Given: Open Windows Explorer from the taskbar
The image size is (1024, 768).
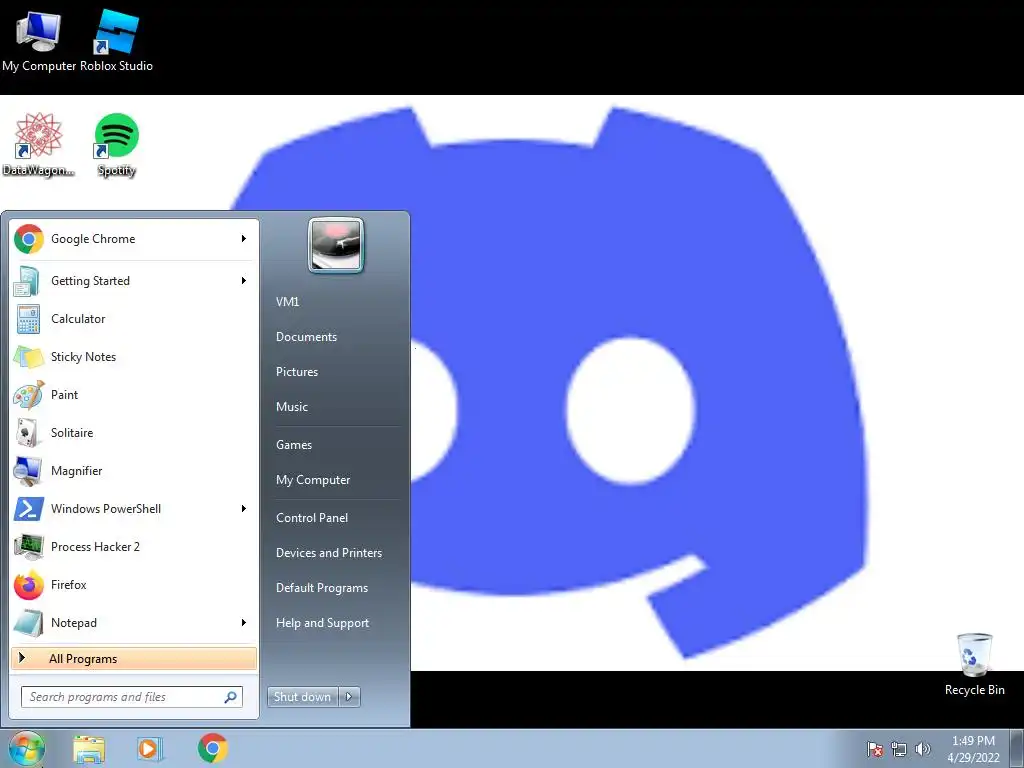Looking at the screenshot, I should (x=89, y=748).
